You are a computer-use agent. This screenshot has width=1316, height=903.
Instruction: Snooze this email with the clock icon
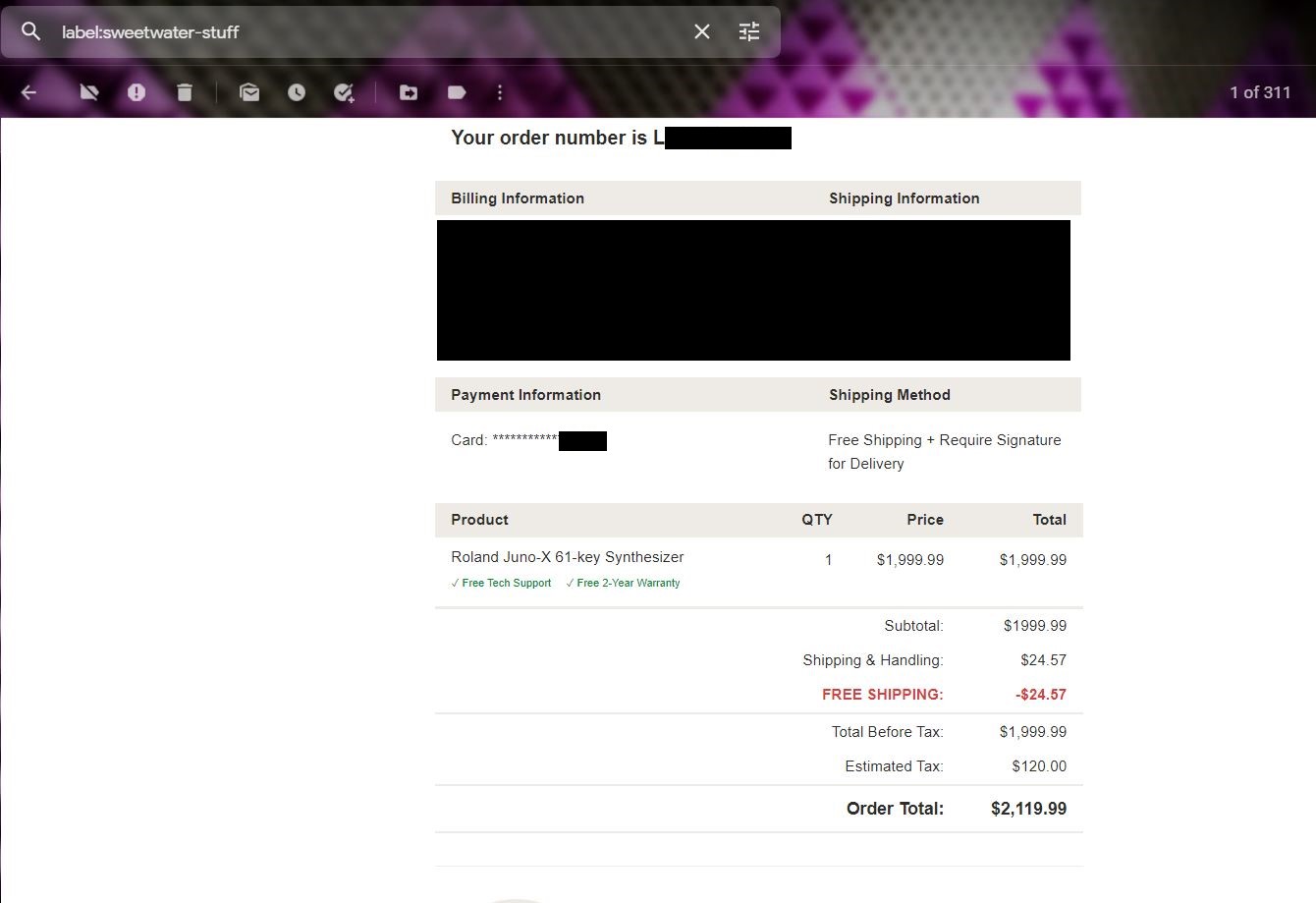click(297, 92)
